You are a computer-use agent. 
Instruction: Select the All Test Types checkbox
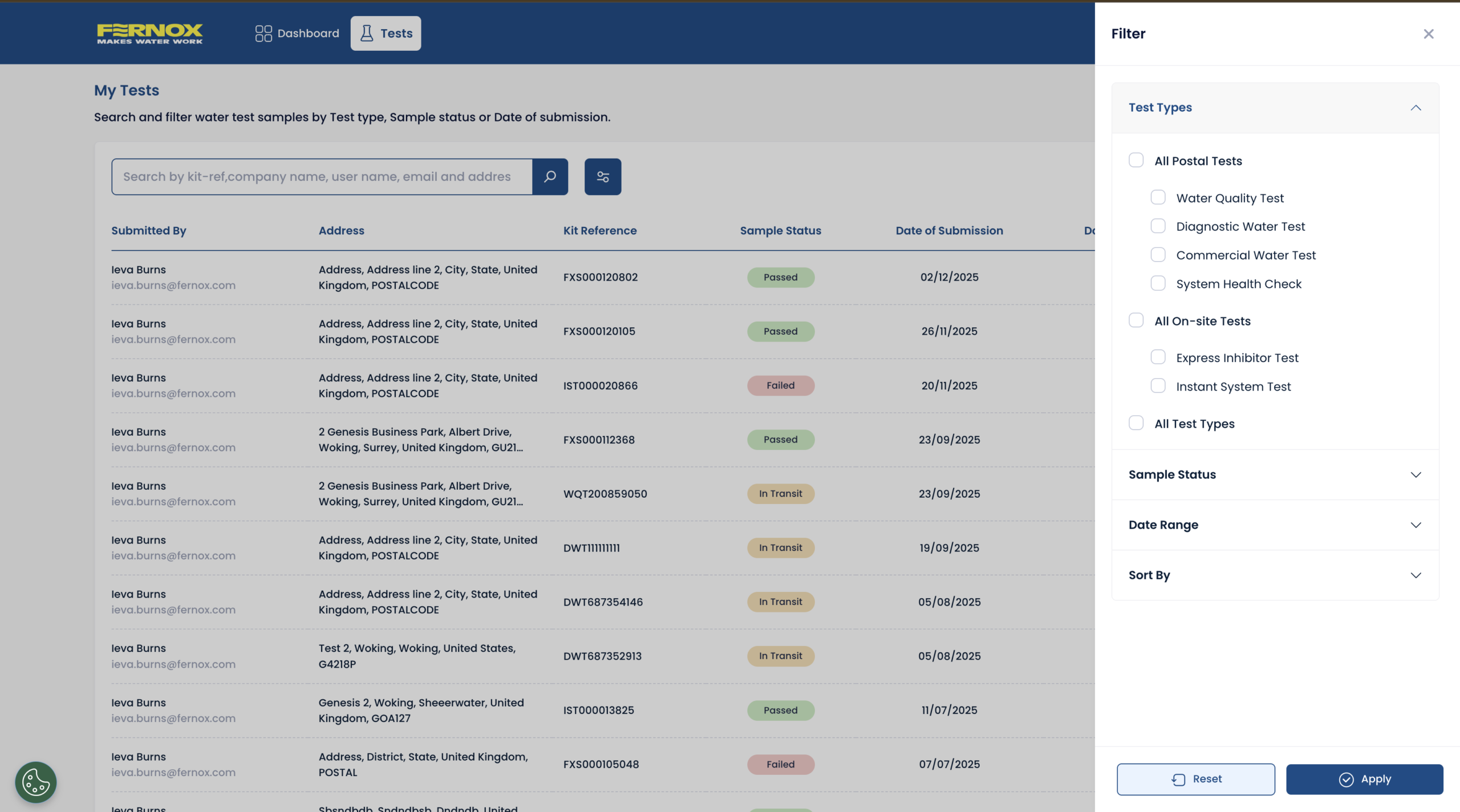1136,423
